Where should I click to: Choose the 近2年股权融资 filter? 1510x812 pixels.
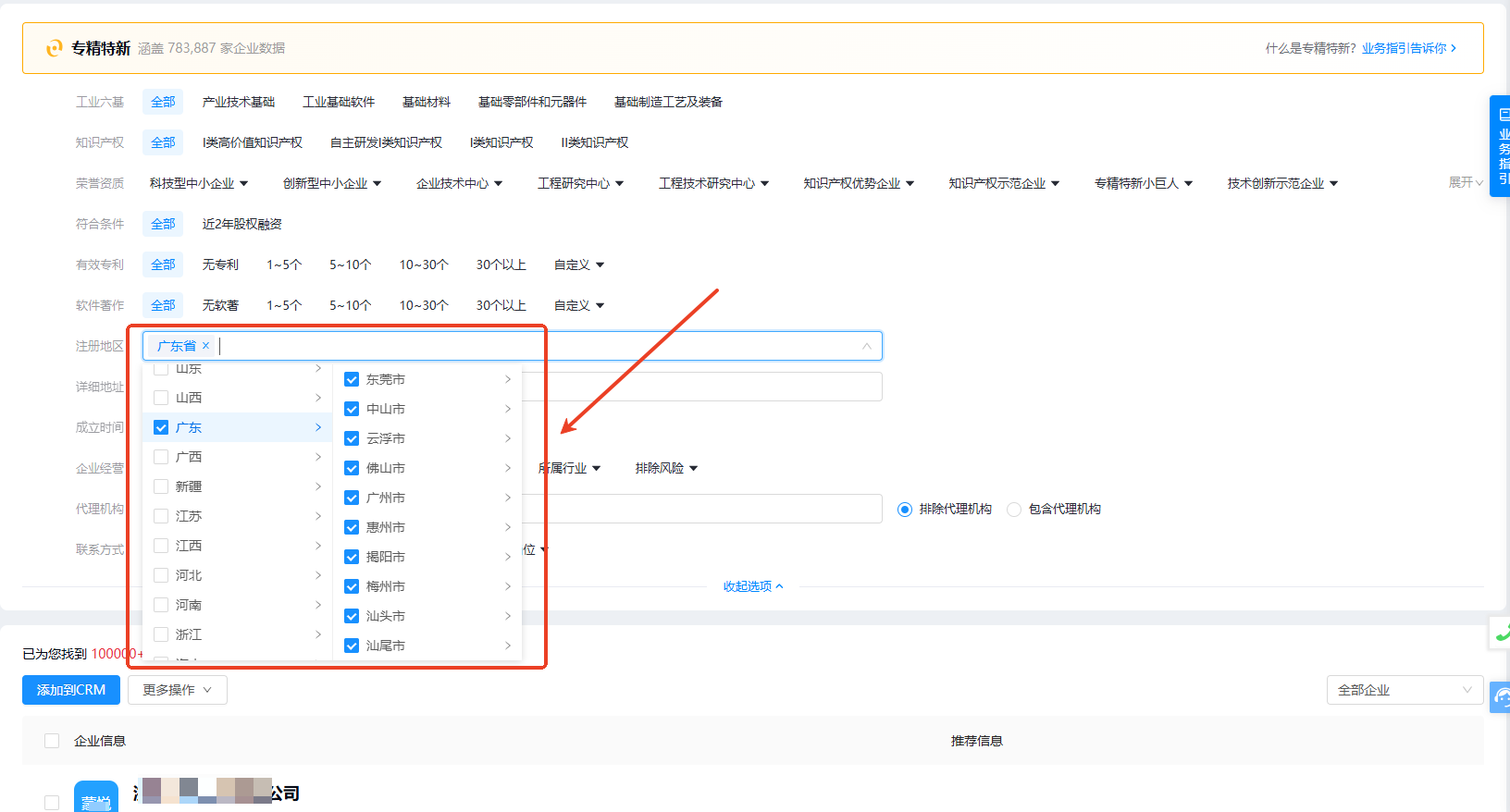click(241, 224)
